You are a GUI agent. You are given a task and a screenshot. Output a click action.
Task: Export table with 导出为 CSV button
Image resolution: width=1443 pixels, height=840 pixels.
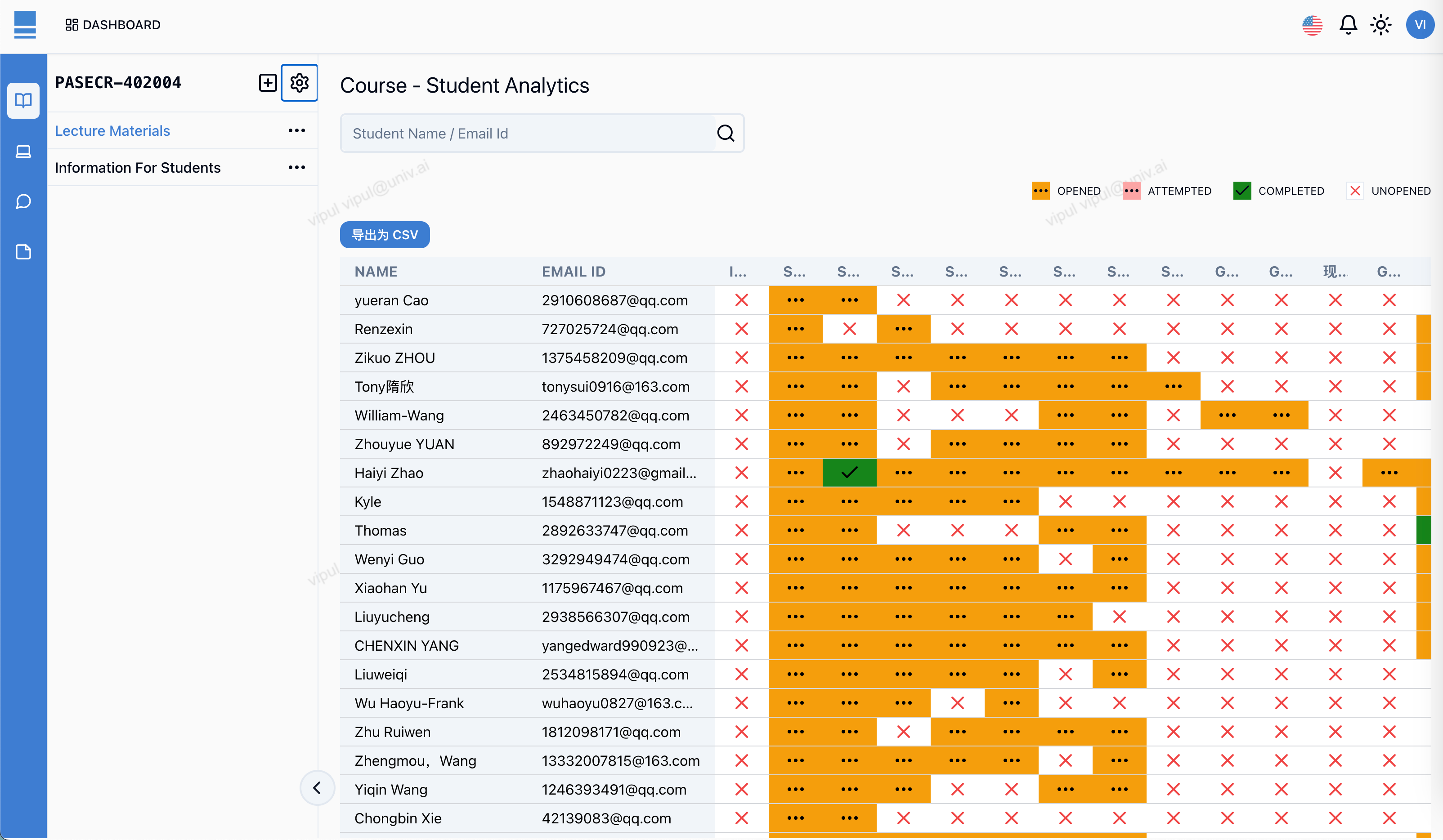pyautogui.click(x=385, y=235)
